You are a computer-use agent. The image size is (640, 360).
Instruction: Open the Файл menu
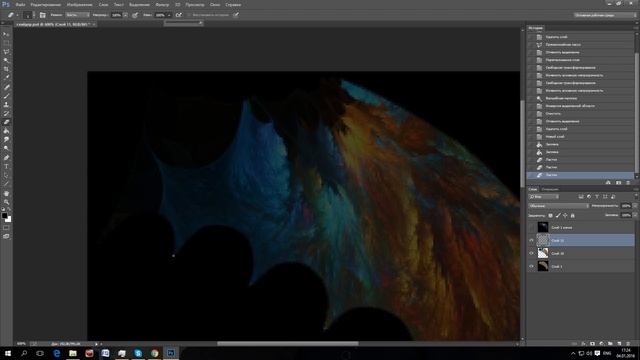click(20, 4)
